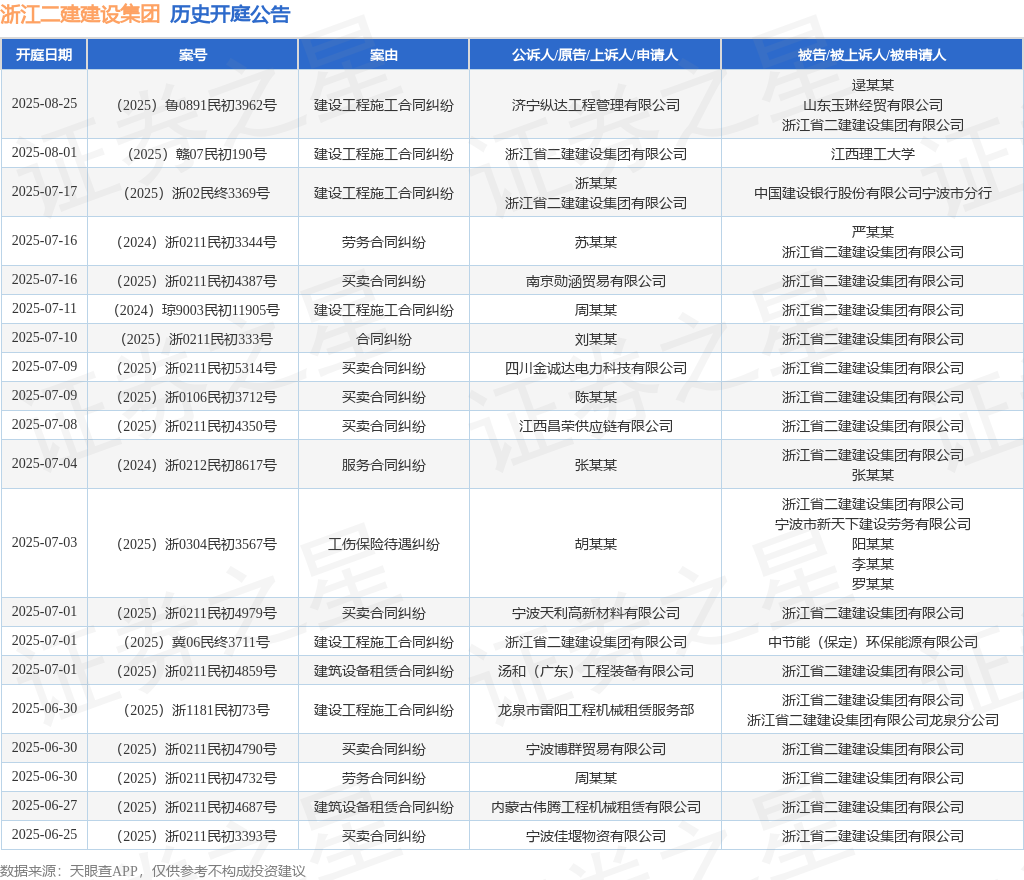
Task: Click defendant 中国建设银行股份有限公司宁波市分行
Action: coord(872,193)
